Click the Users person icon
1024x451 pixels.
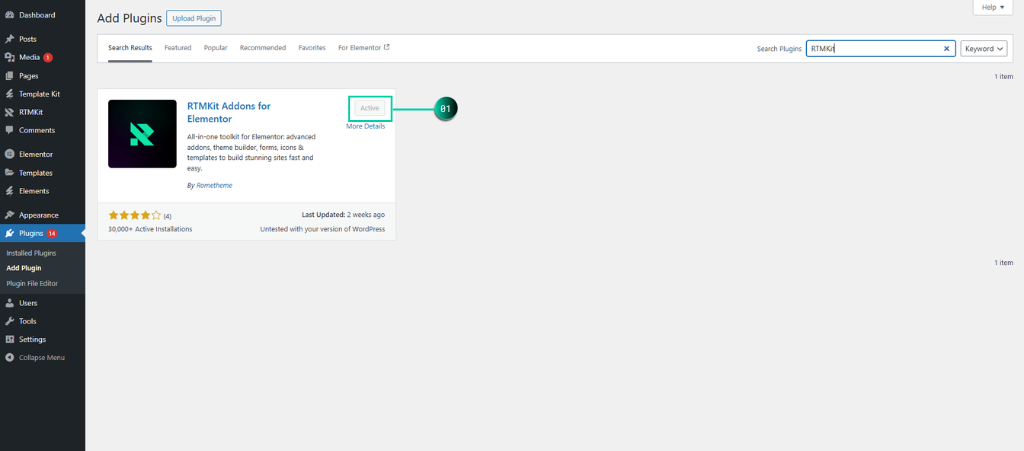coord(10,303)
